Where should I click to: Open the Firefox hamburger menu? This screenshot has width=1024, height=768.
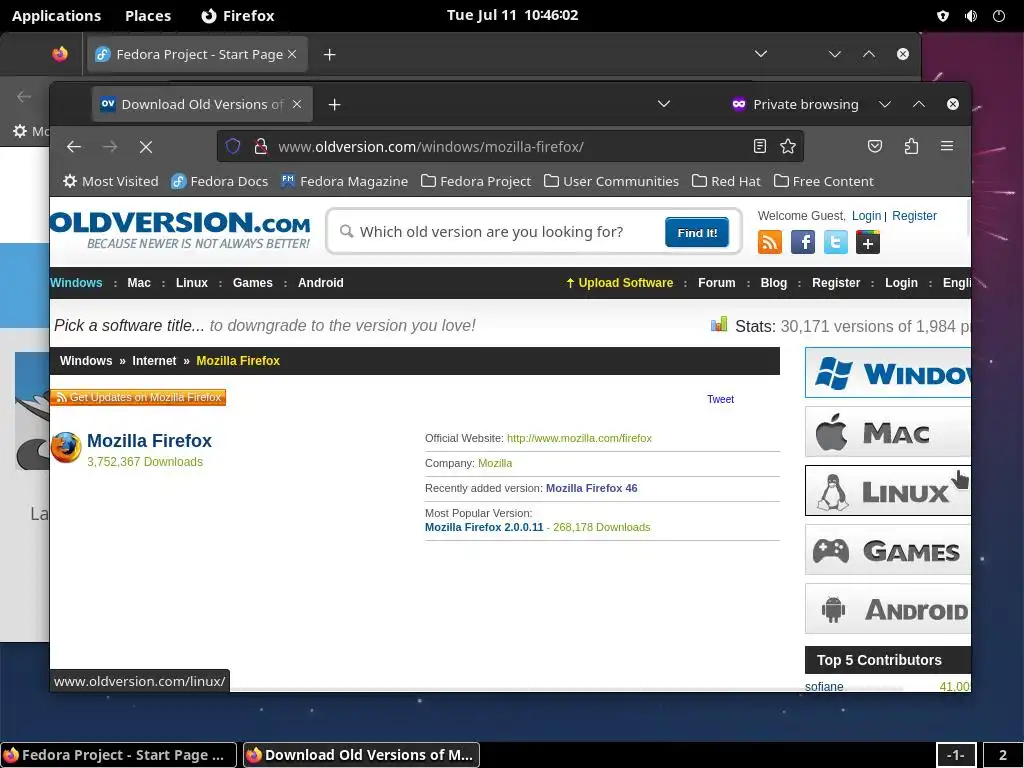947,146
